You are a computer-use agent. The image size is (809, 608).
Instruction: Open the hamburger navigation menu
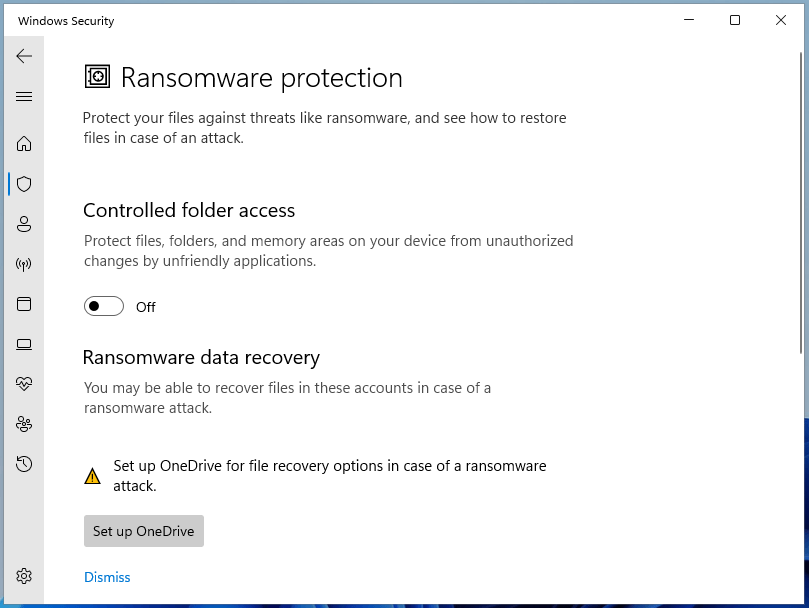[x=24, y=97]
